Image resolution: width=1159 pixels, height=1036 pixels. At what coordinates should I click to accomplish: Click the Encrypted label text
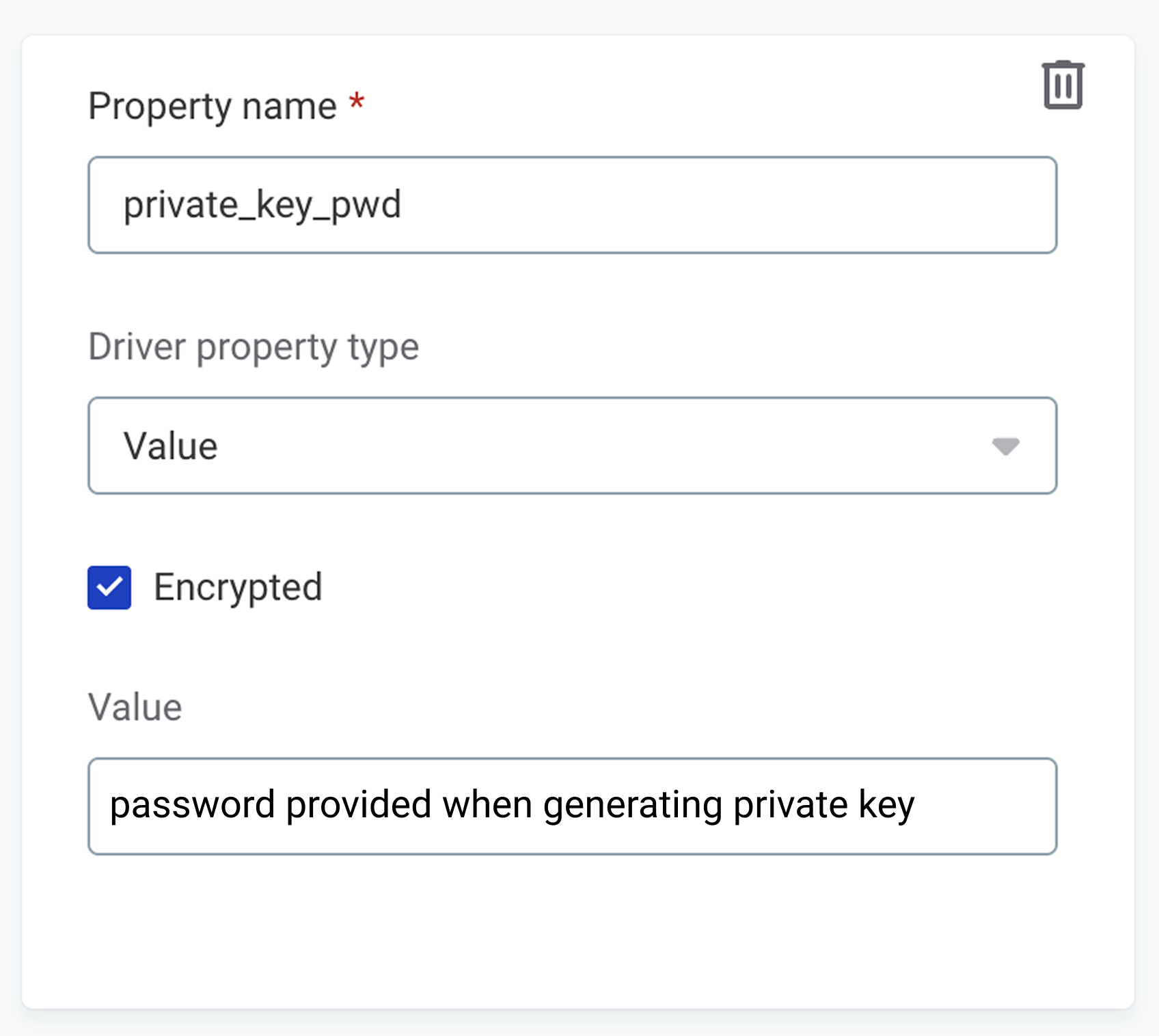(238, 588)
